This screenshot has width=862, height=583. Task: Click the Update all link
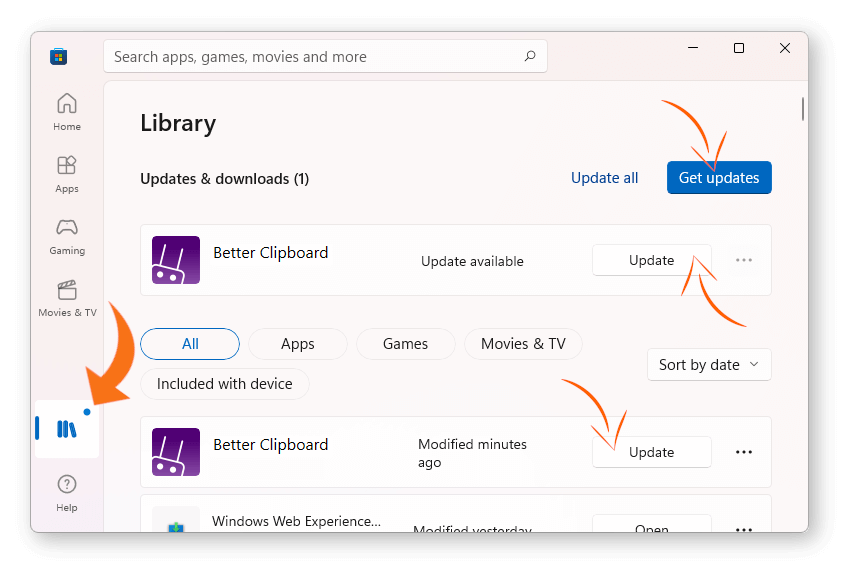click(x=604, y=178)
